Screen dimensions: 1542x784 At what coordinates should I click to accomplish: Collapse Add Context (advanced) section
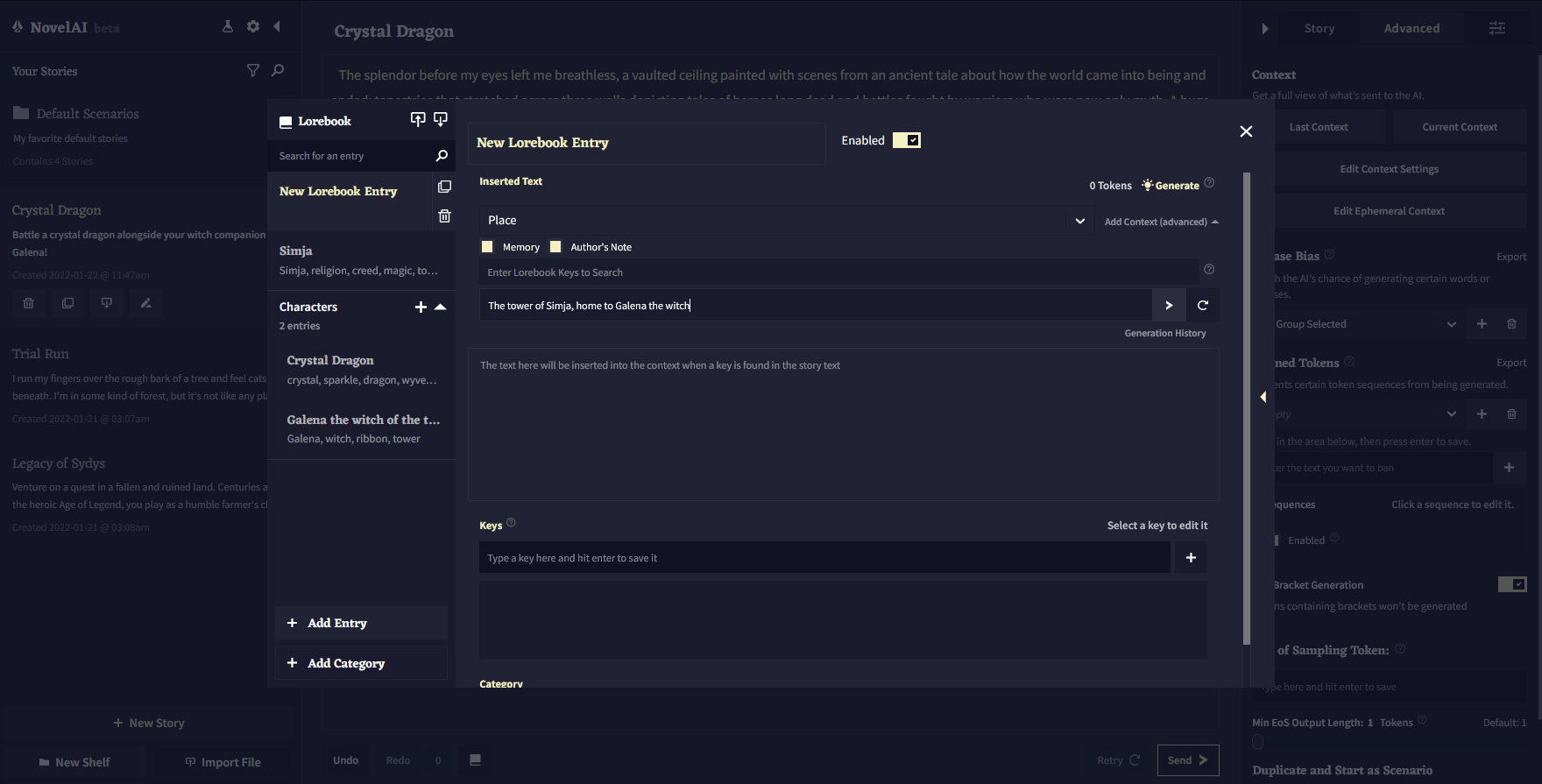pos(1162,222)
